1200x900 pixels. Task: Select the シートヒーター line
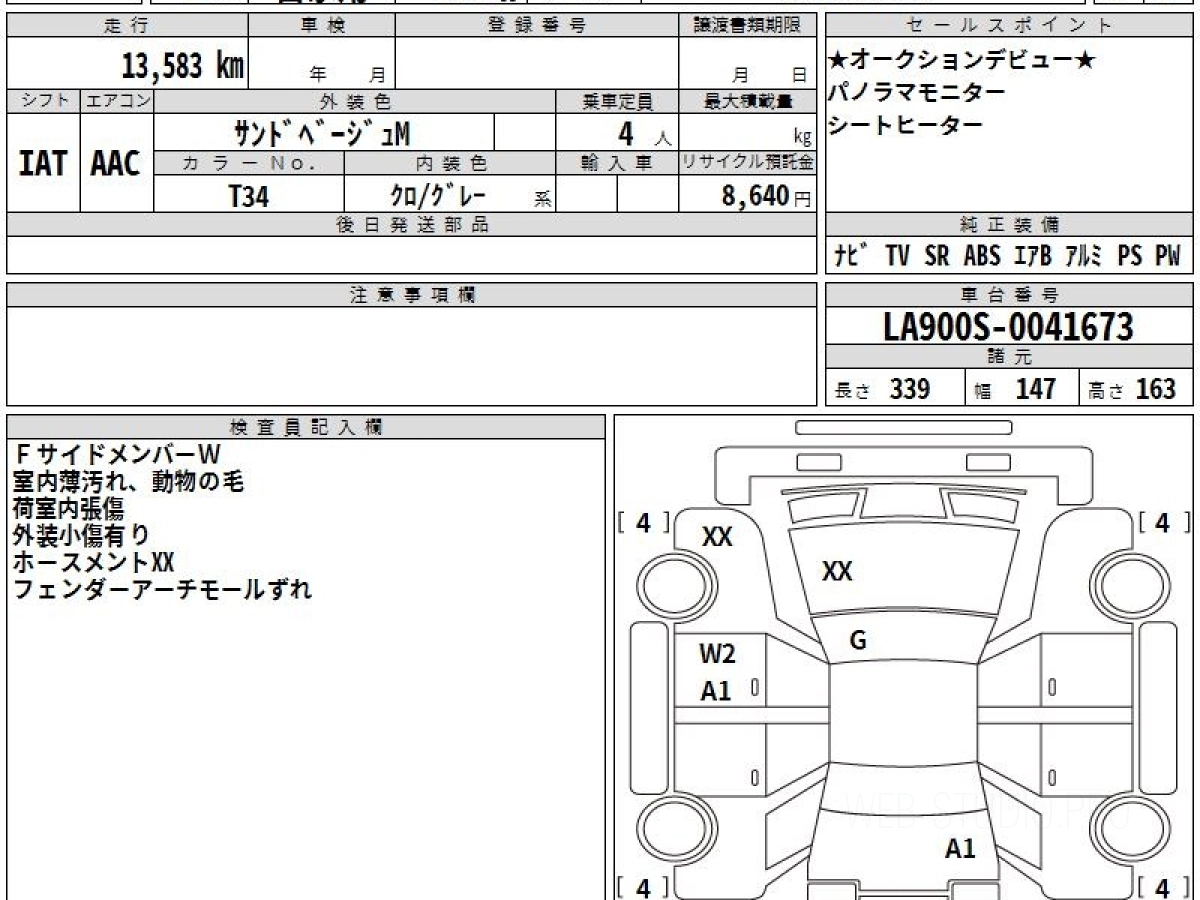coord(906,124)
